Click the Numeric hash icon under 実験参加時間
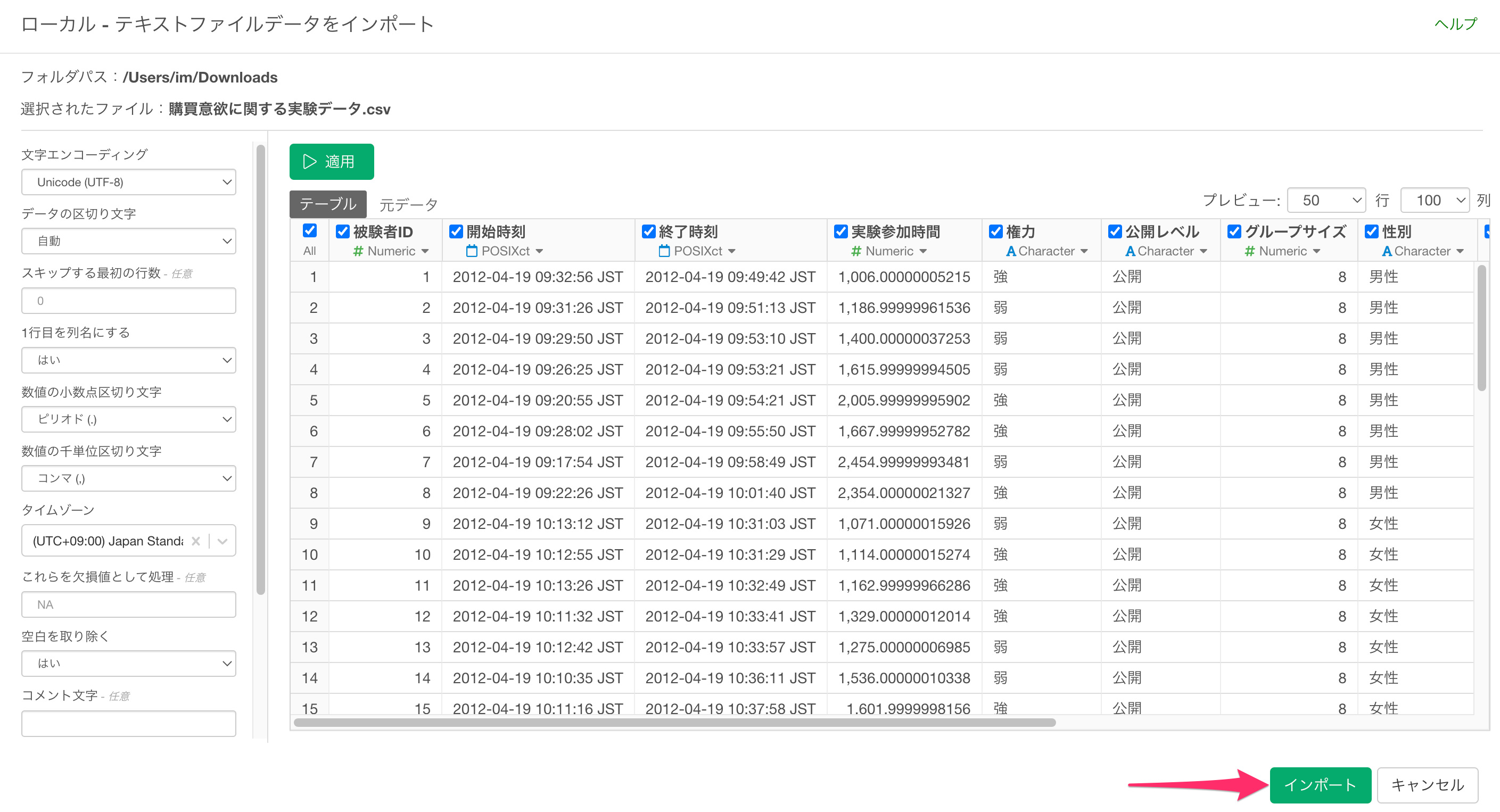The width and height of the screenshot is (1500, 812). click(856, 252)
